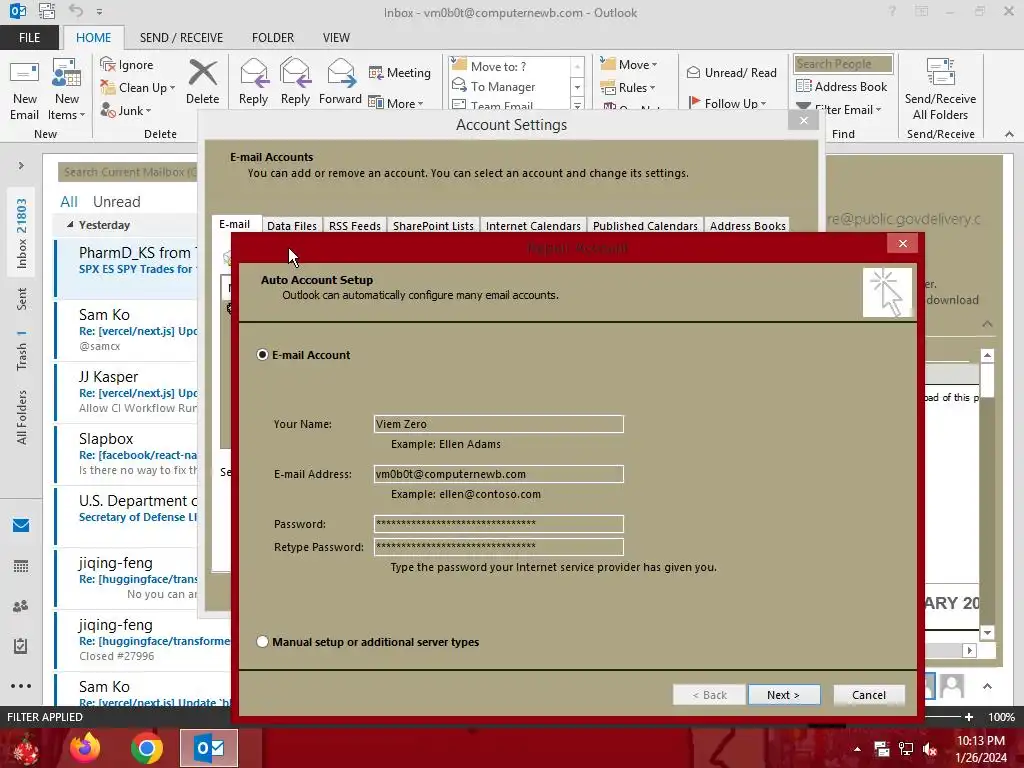Open the Filter Email dropdown
This screenshot has width=1024, height=768.
tap(840, 110)
